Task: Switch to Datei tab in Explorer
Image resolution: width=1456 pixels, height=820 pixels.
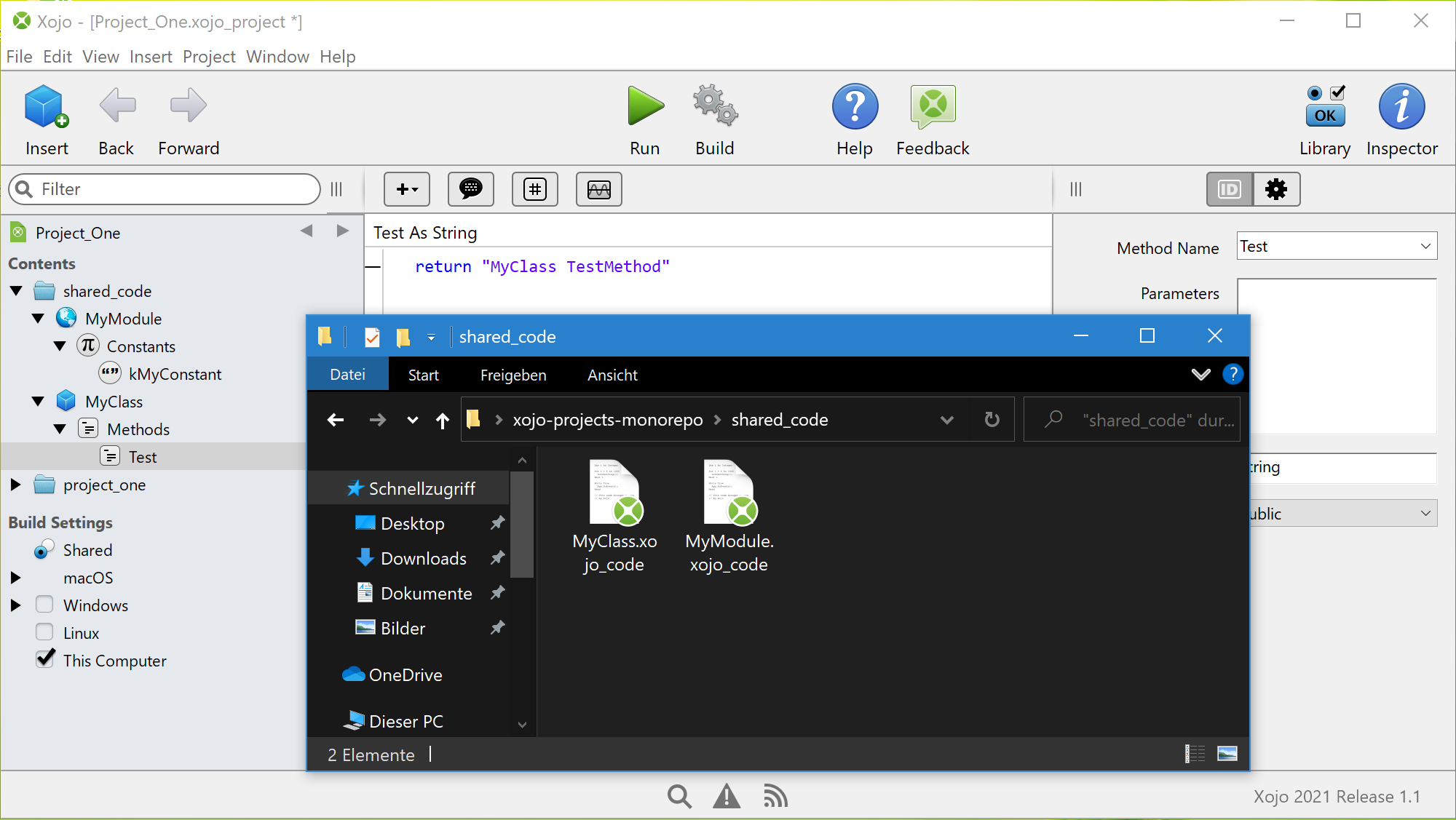Action: [x=347, y=375]
